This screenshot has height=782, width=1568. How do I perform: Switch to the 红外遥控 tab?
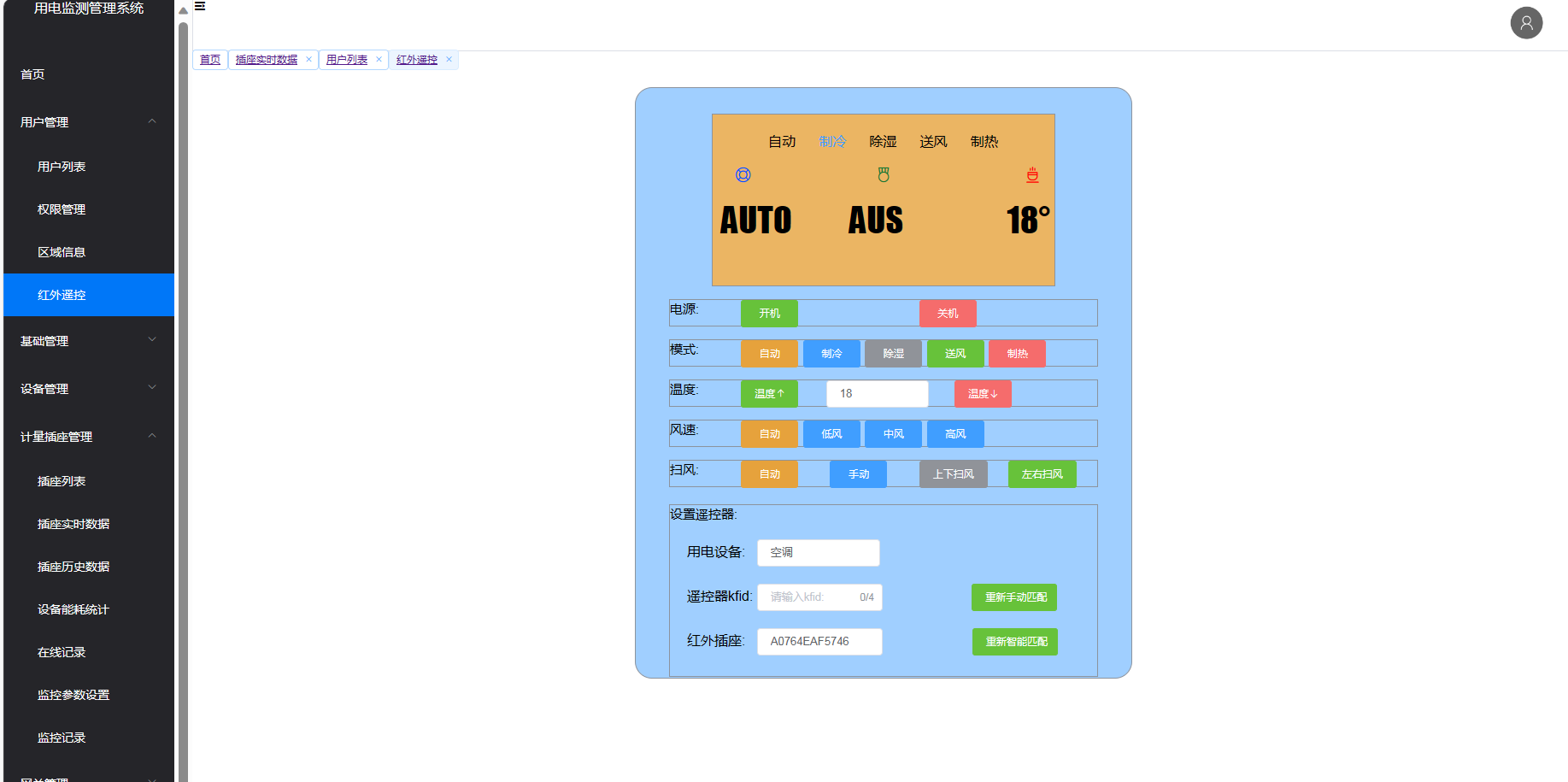417,60
